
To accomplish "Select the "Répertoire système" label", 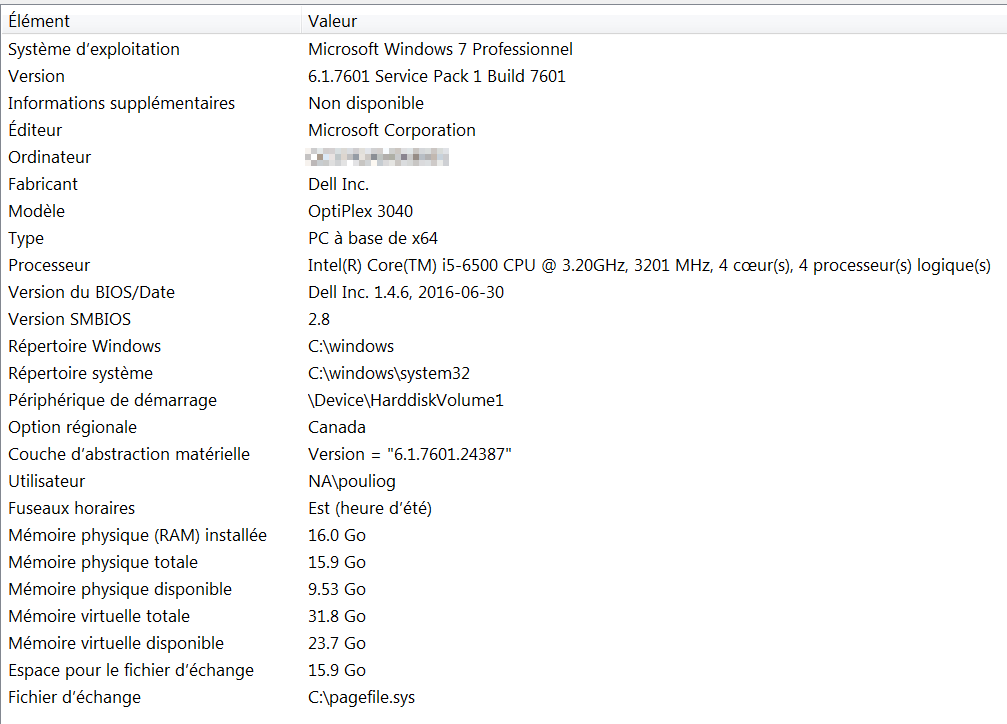I will point(80,373).
